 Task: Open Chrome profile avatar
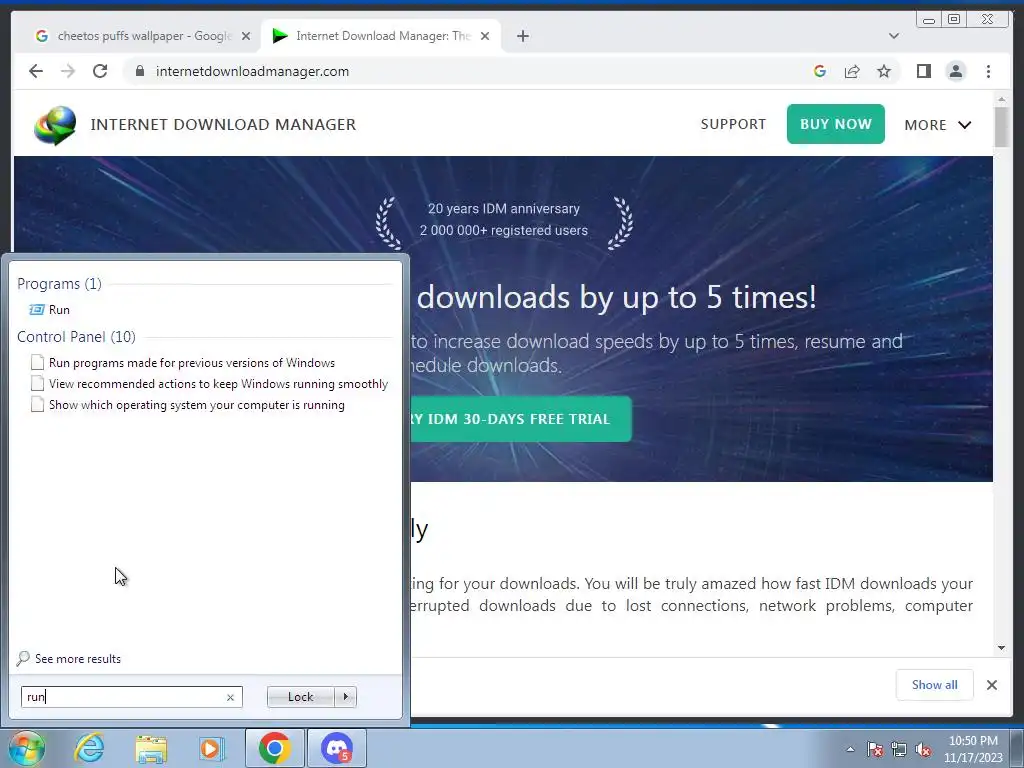click(x=956, y=71)
